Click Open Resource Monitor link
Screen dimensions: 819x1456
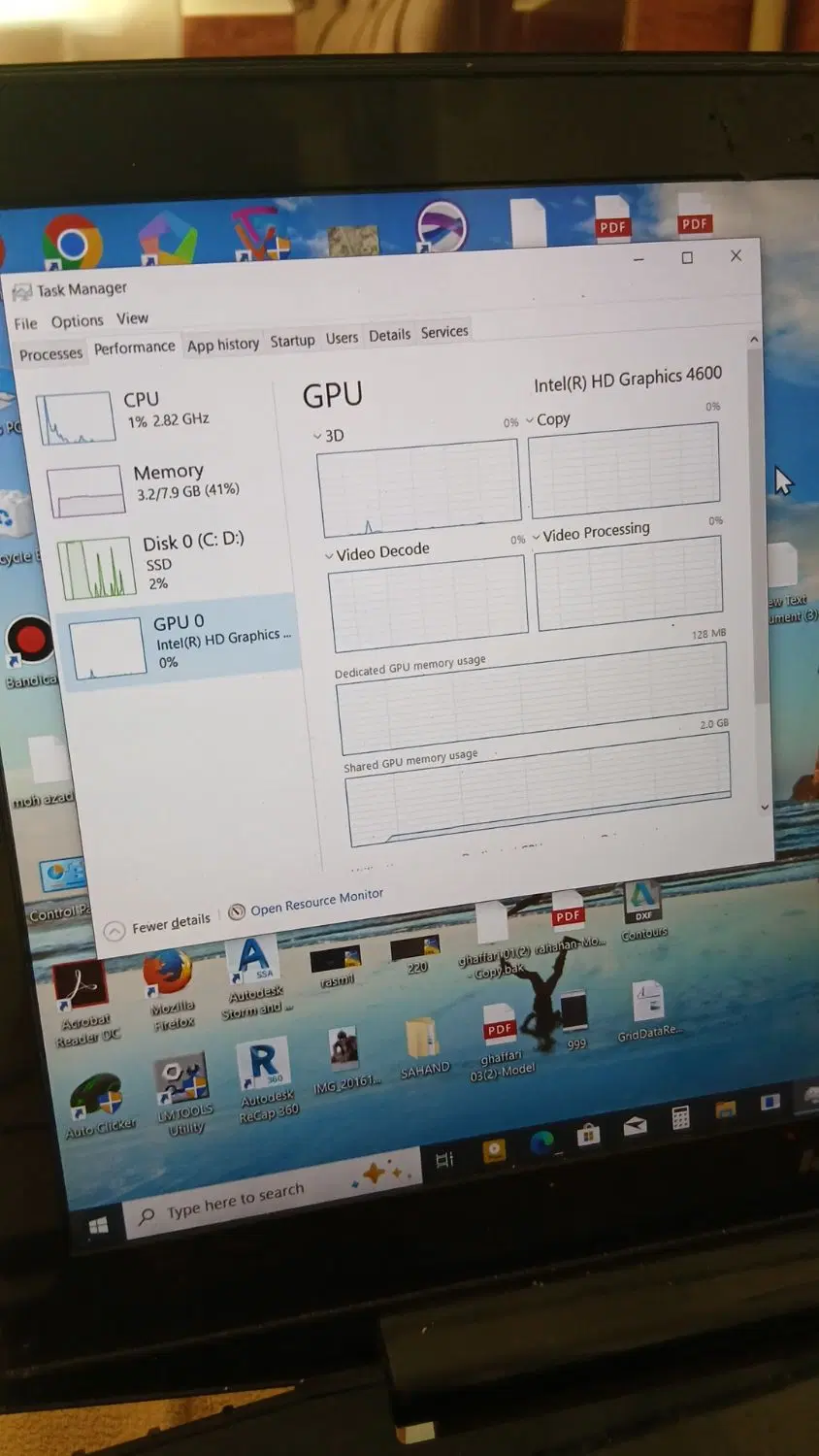(x=307, y=903)
